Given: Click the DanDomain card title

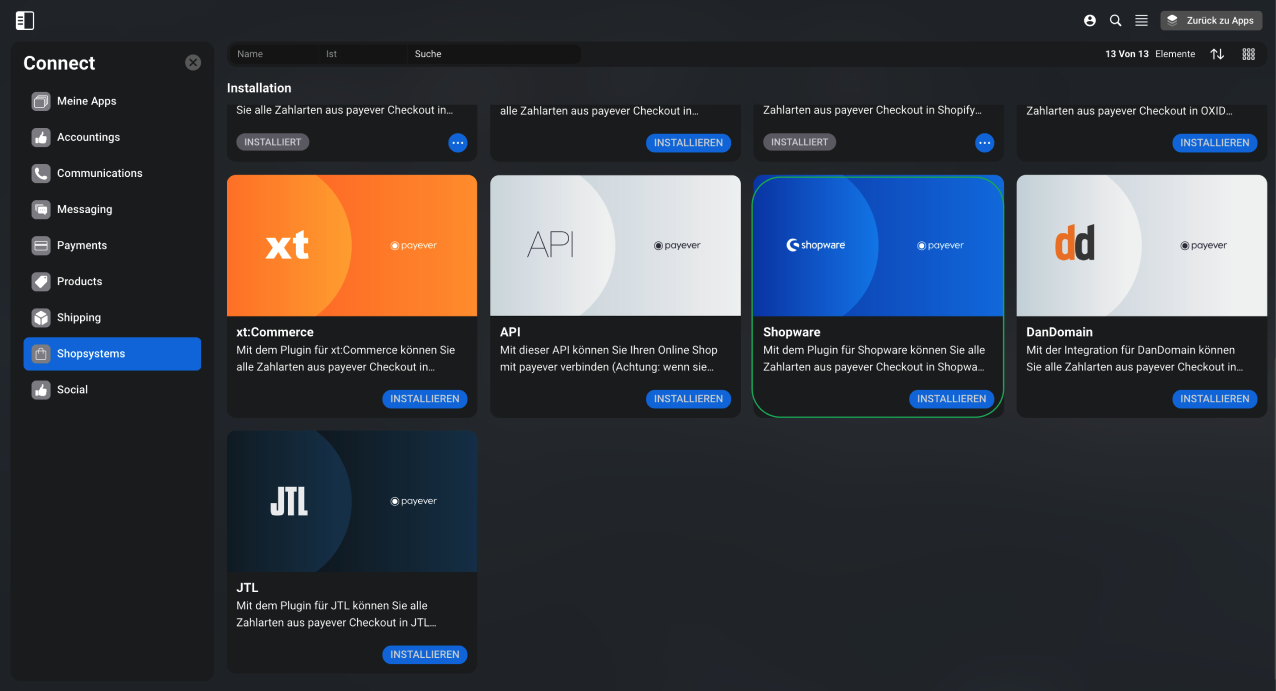Looking at the screenshot, I should click(1060, 332).
